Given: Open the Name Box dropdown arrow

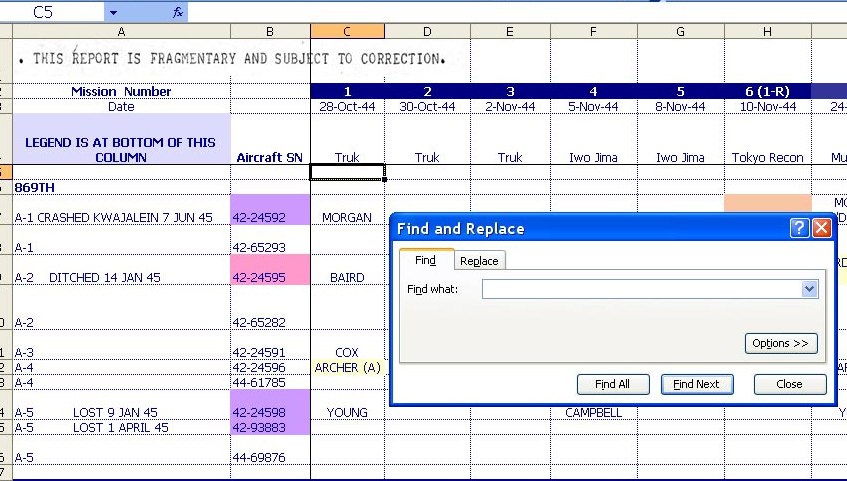Looking at the screenshot, I should pyautogui.click(x=113, y=12).
